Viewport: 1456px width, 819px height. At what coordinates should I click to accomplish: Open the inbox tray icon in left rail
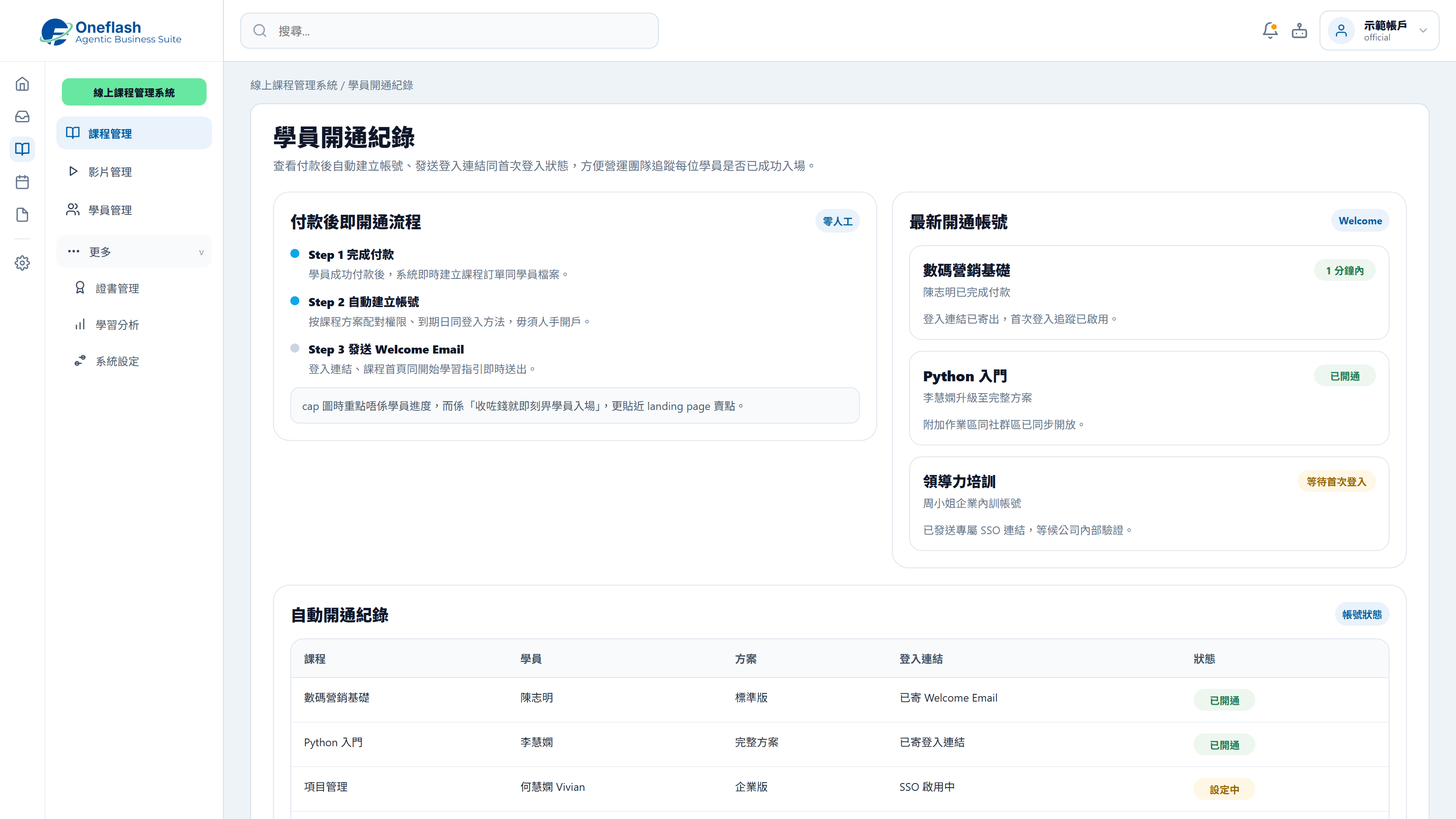pos(22,116)
